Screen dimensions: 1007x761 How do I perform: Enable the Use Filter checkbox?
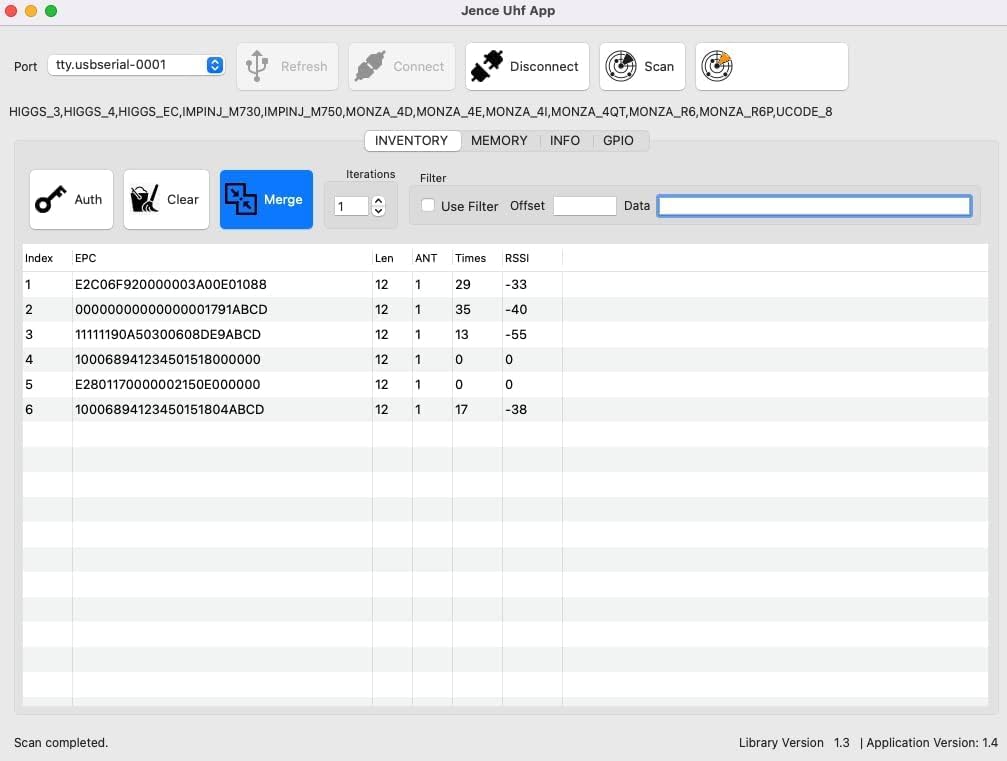[428, 206]
